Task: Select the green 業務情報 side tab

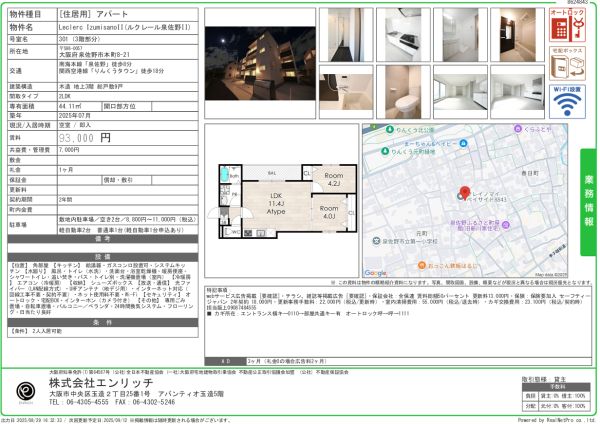Action: (x=589, y=202)
